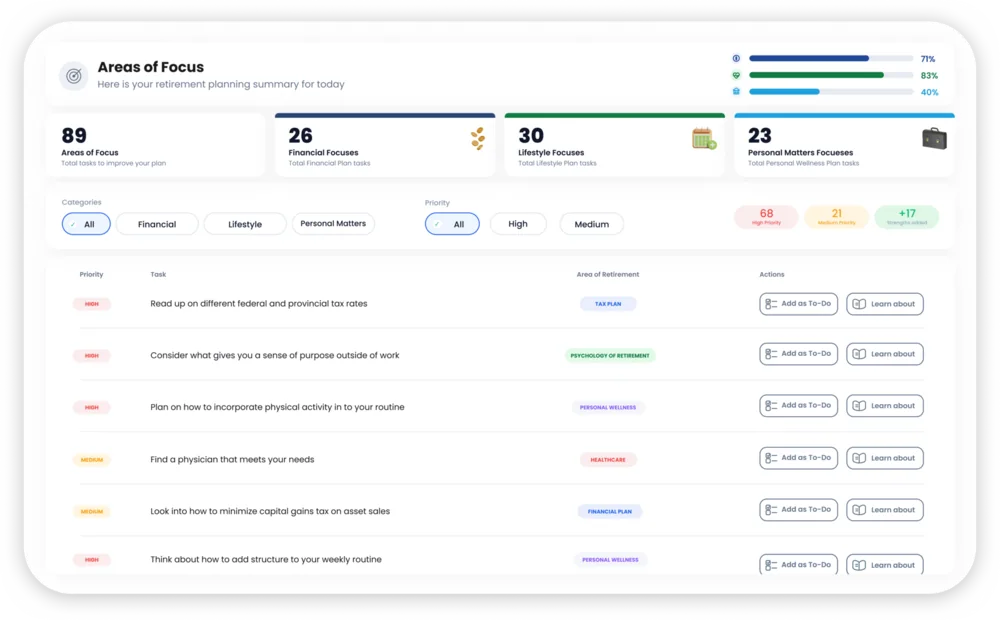Image resolution: width=1000 pixels, height=620 pixels.
Task: Open the 30 Lifestyle Focuses card
Action: point(615,145)
